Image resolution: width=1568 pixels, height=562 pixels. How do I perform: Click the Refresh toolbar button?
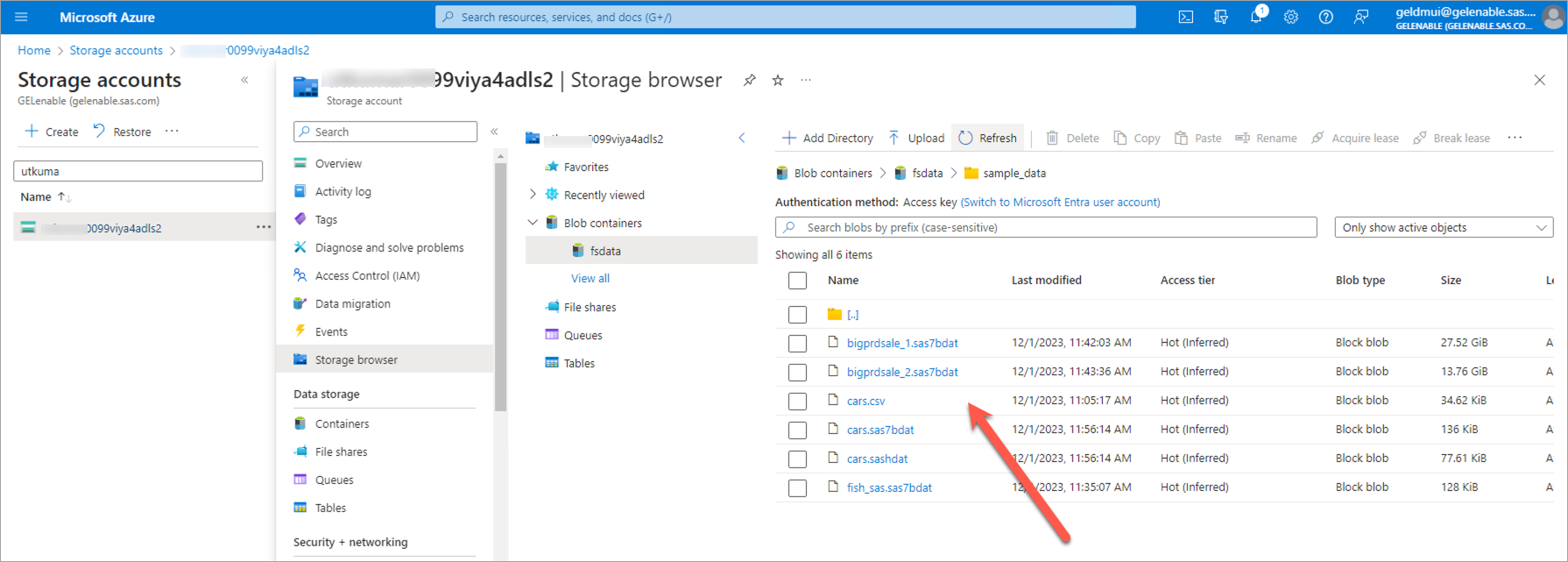(987, 138)
